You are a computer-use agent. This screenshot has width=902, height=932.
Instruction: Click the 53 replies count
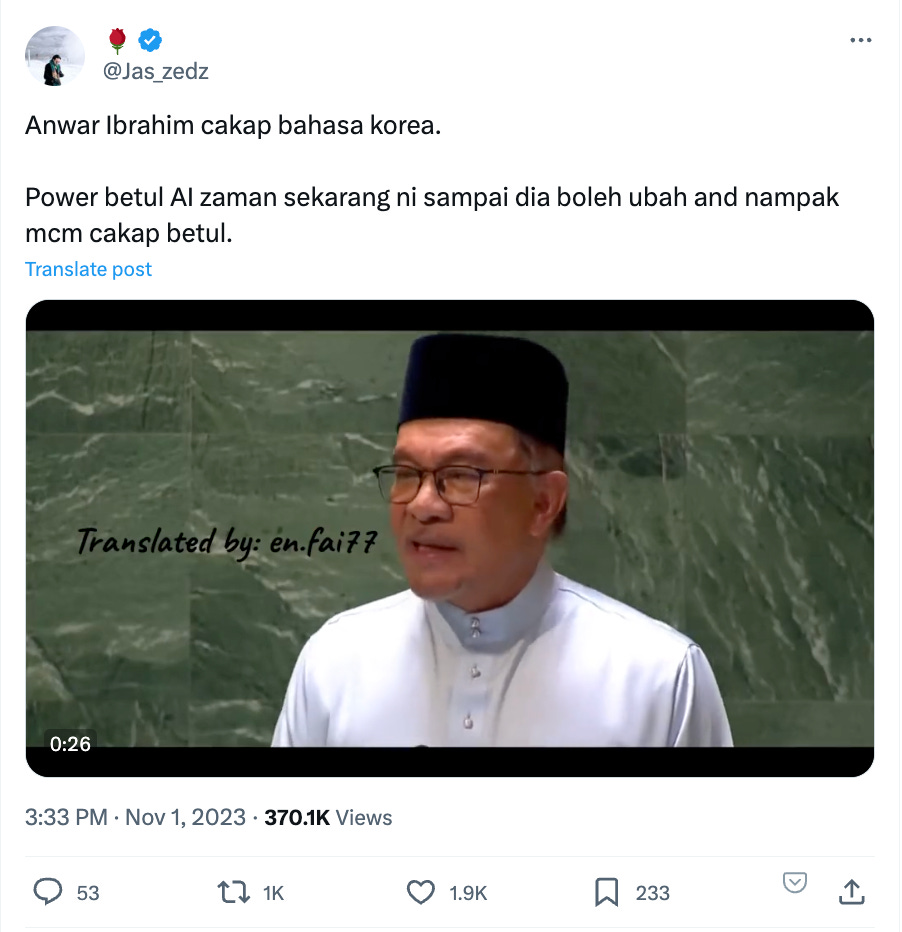pos(88,893)
